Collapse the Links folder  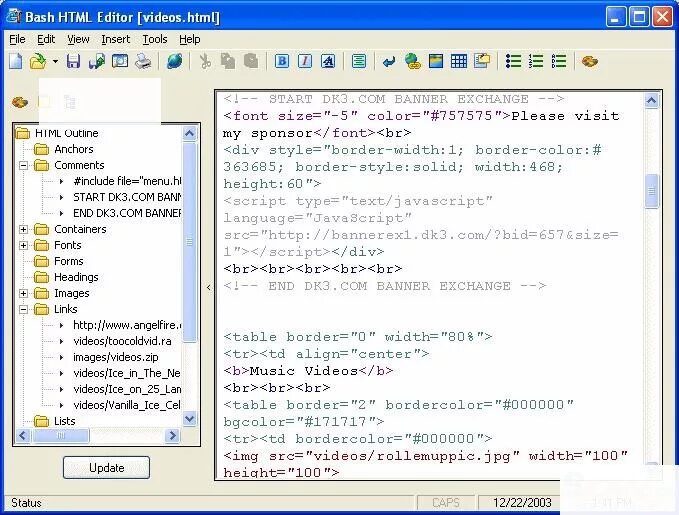(x=23, y=309)
